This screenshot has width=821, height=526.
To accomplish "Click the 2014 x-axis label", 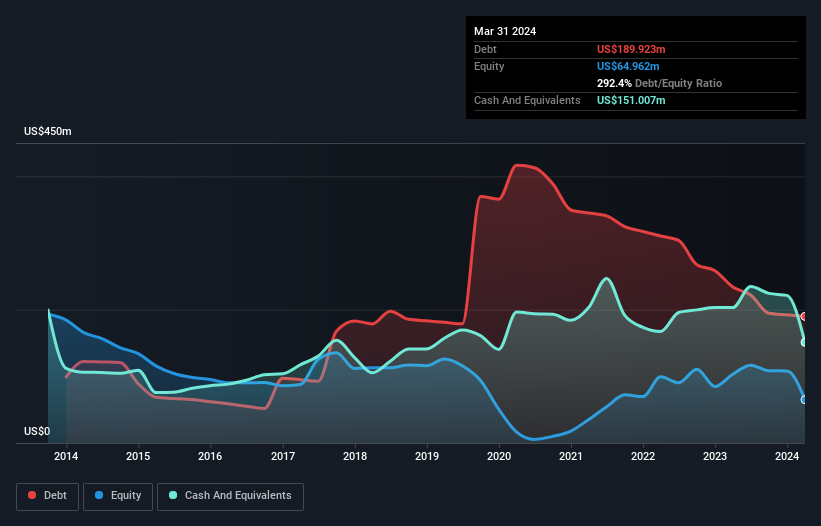I will point(66,456).
